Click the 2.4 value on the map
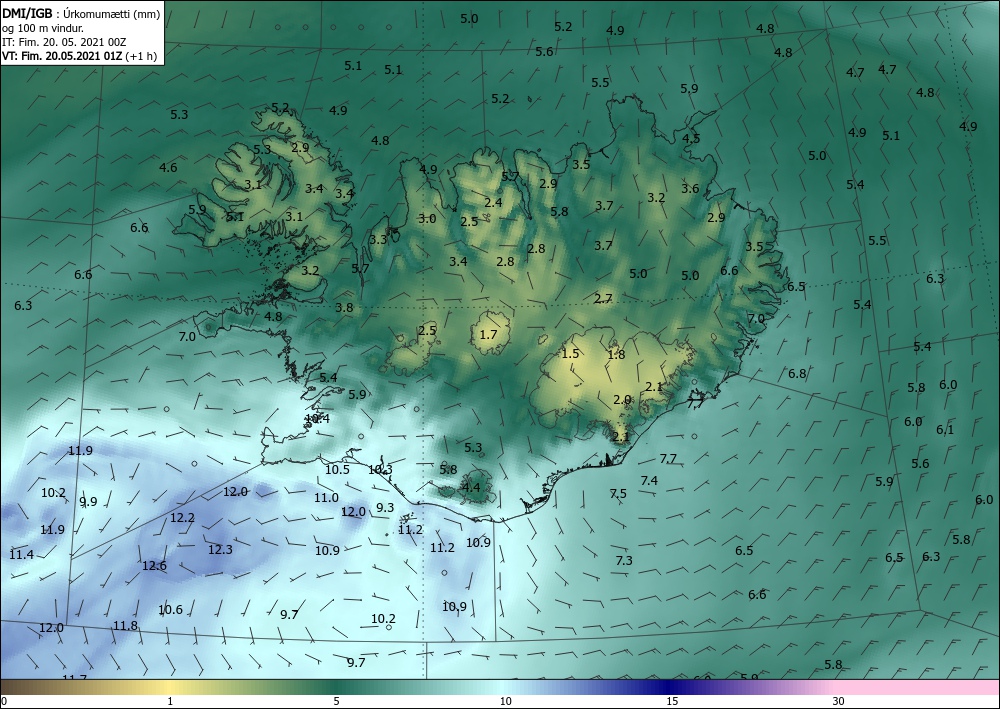 [x=493, y=203]
